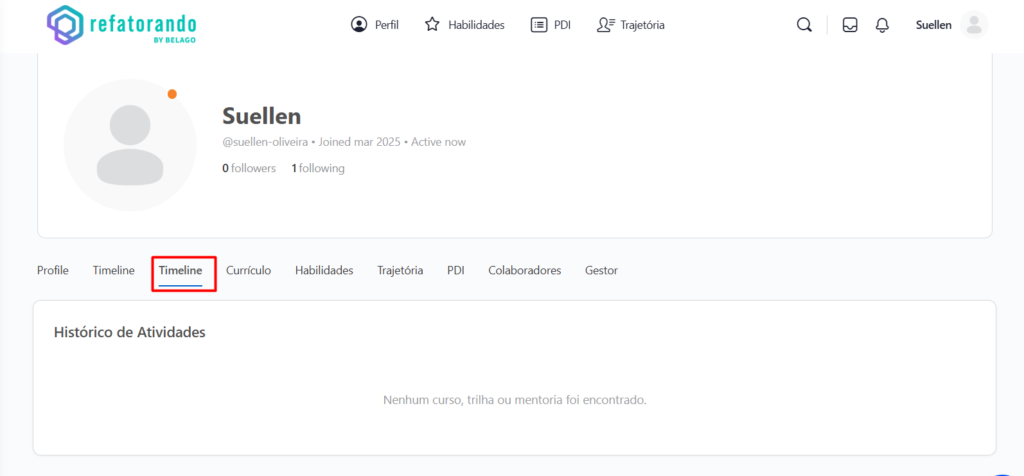Switch to the Profile tab
This screenshot has height=476, width=1024.
pos(53,270)
